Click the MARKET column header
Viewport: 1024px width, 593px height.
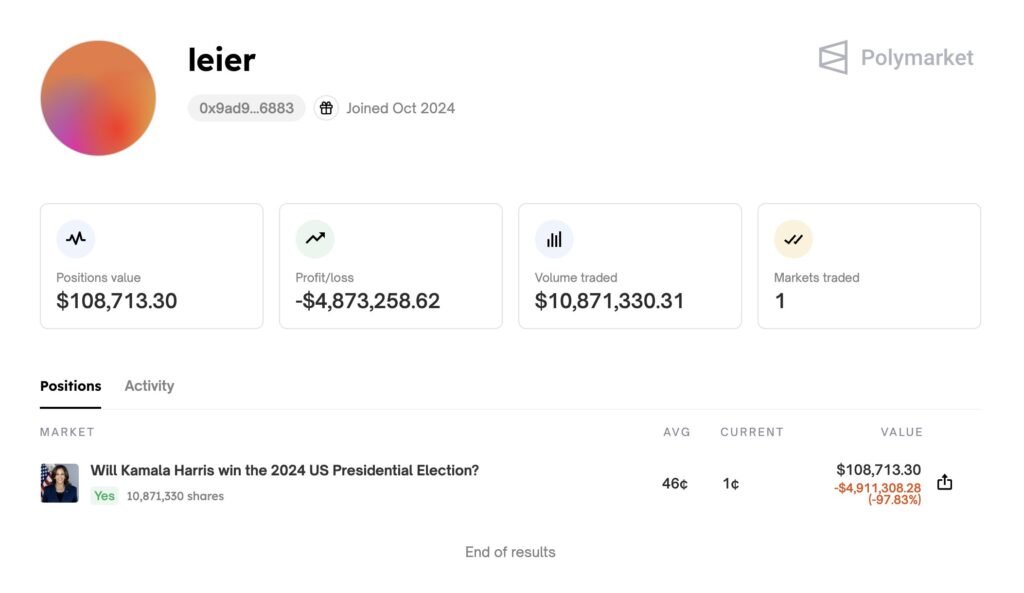pyautogui.click(x=67, y=432)
